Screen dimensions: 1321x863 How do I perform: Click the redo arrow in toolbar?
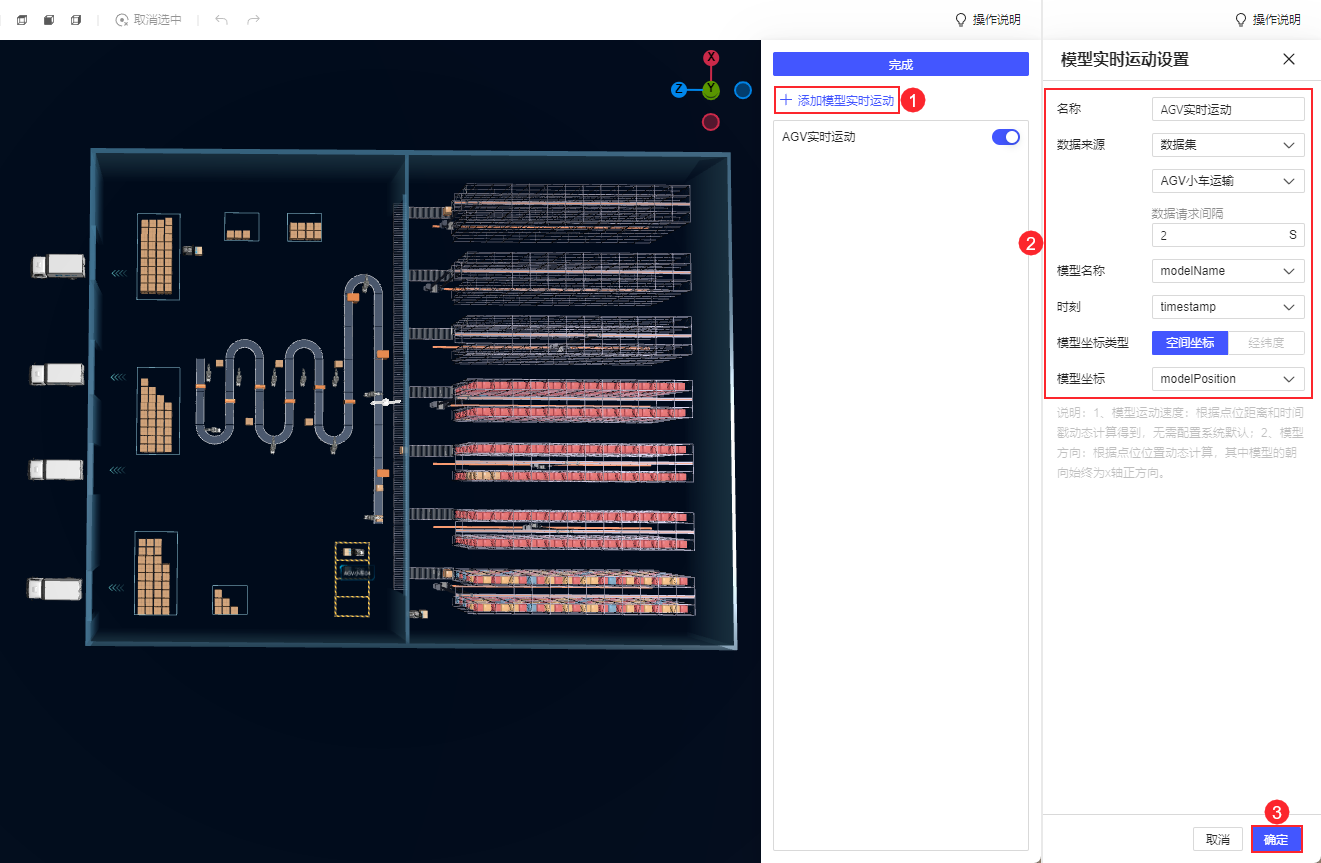[x=253, y=20]
